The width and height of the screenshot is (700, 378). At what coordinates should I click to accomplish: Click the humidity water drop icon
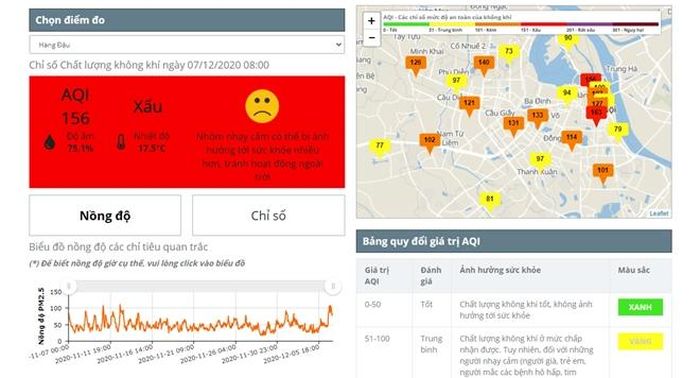point(50,142)
